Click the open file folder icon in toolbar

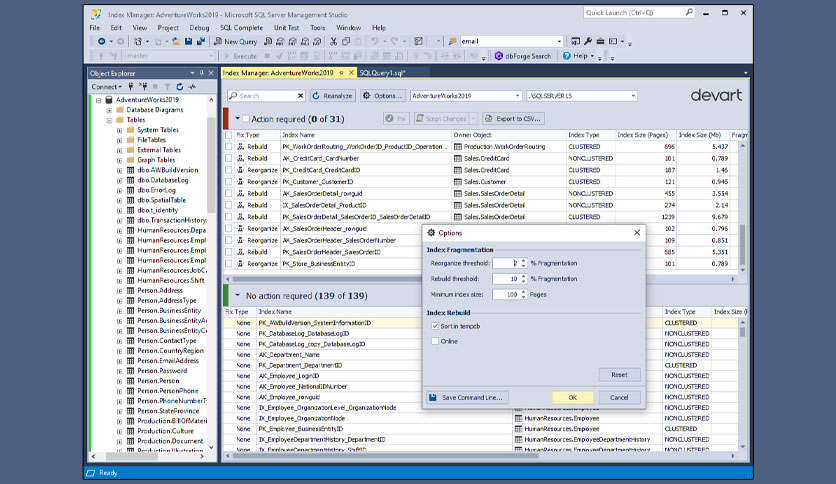pos(175,41)
